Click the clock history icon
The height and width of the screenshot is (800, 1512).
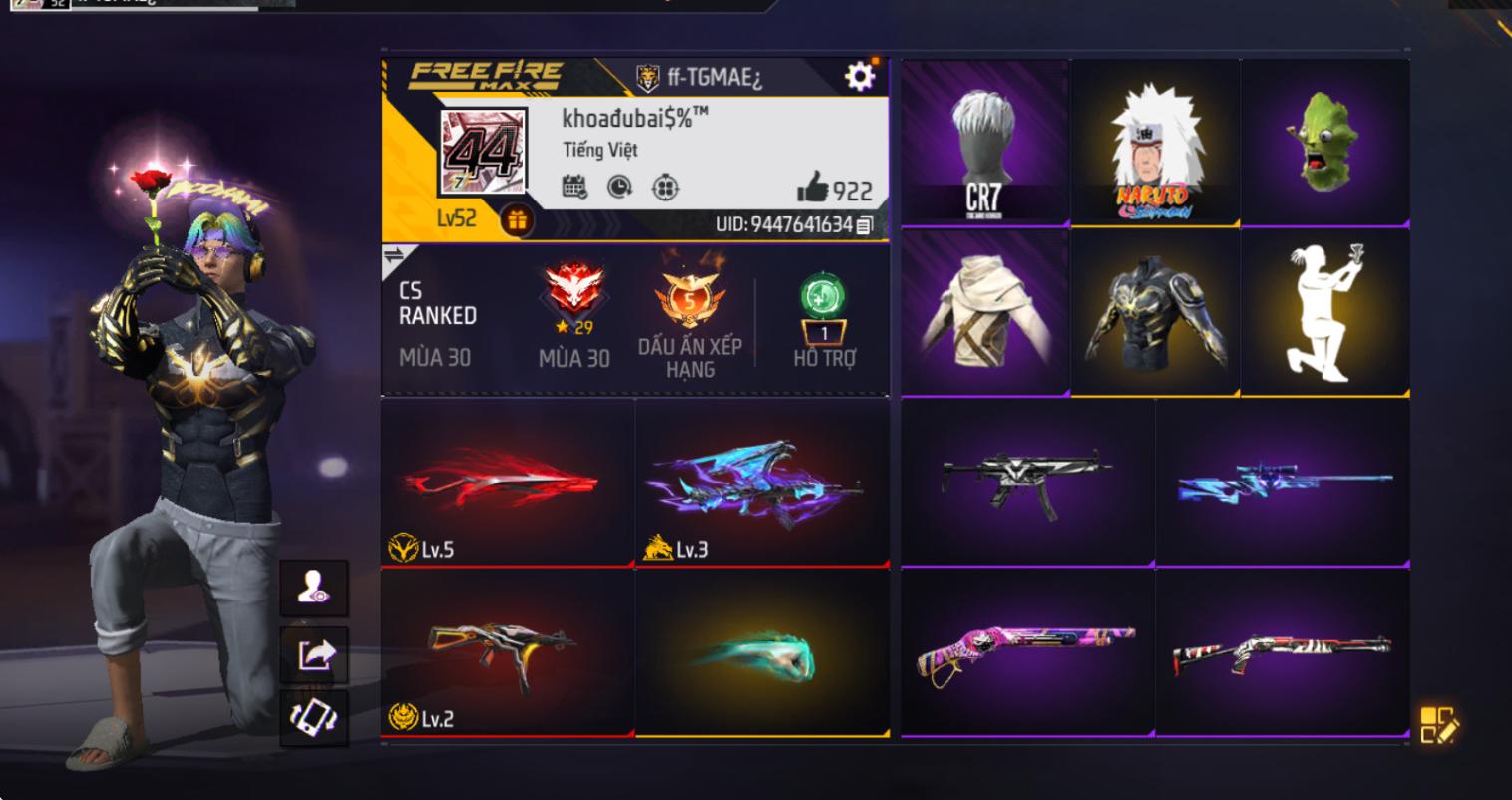[620, 187]
